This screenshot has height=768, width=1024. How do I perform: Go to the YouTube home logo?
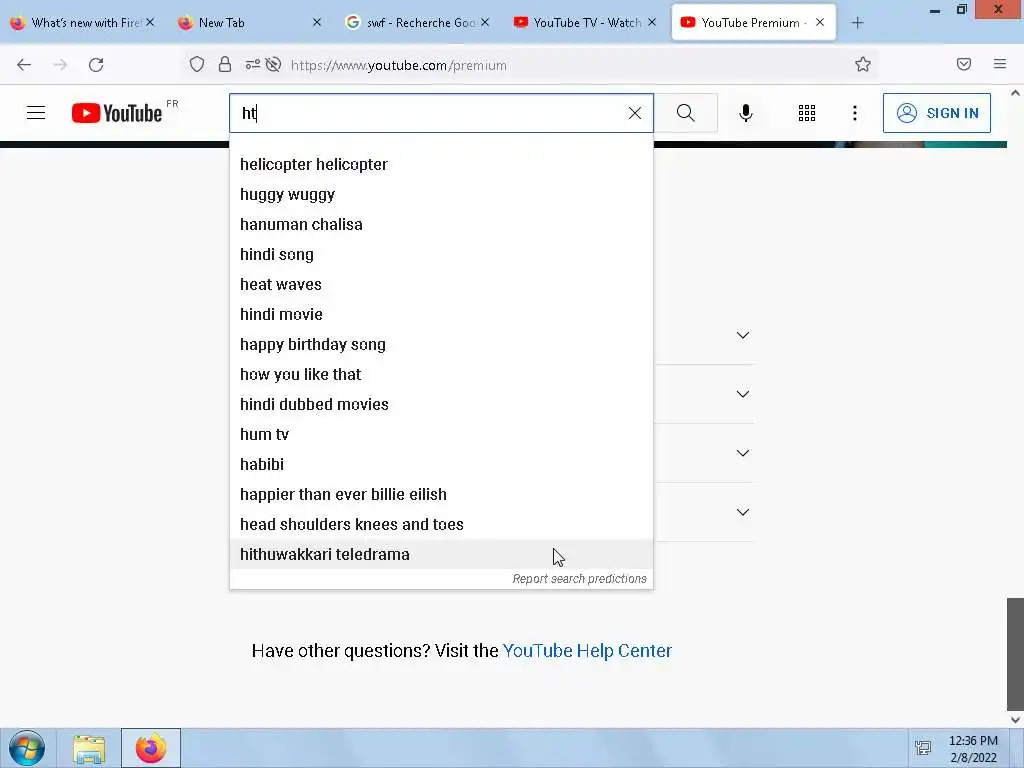tap(117, 113)
